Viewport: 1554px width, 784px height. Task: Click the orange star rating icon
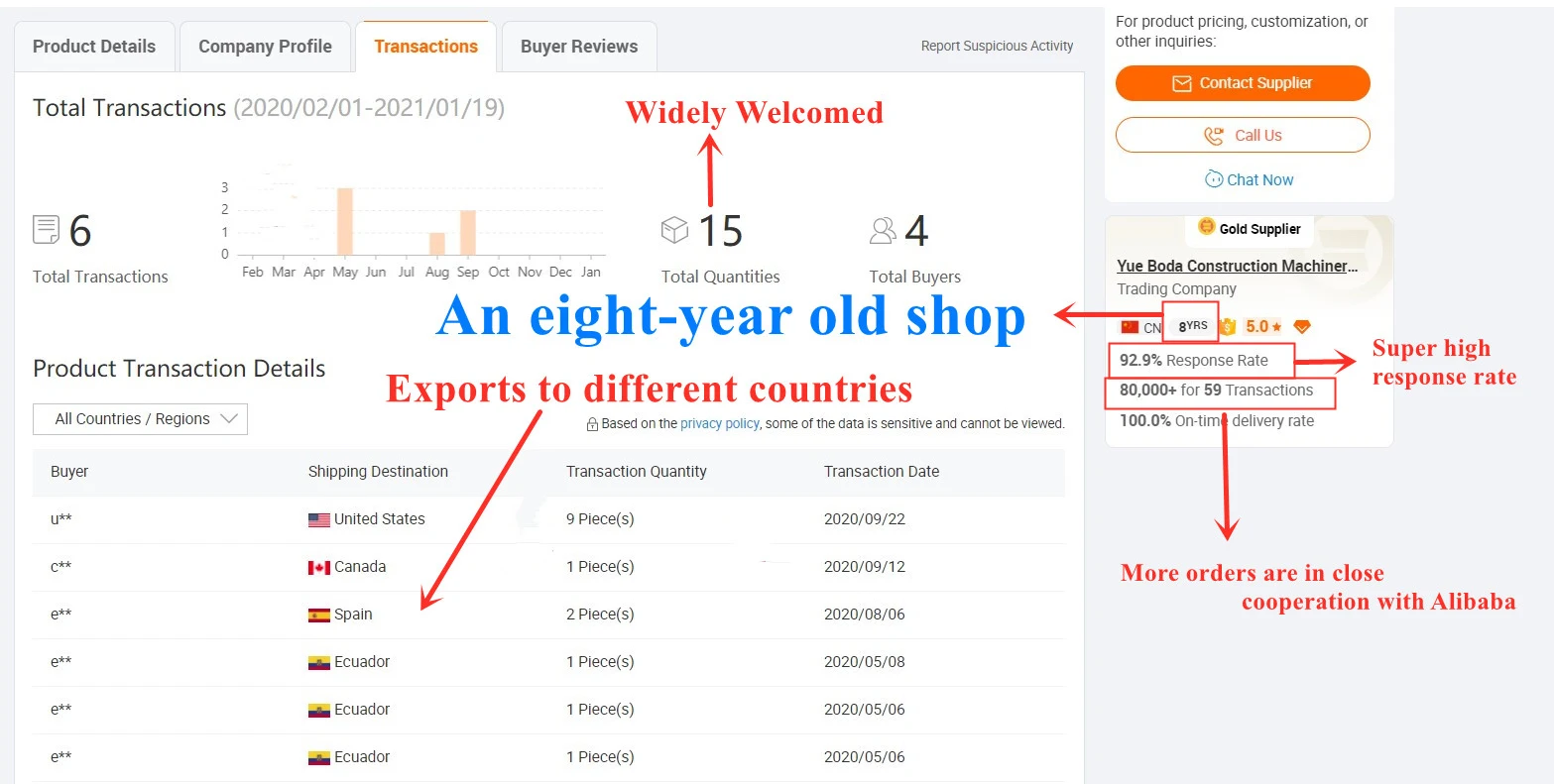click(1276, 326)
